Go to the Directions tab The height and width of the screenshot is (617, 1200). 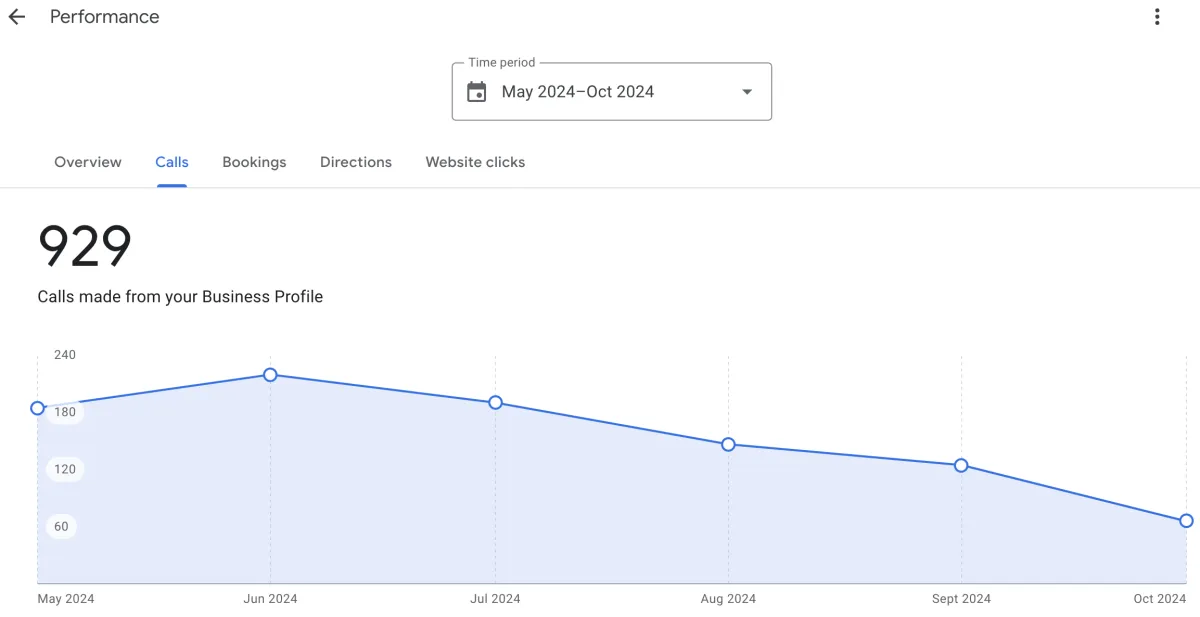coord(356,162)
